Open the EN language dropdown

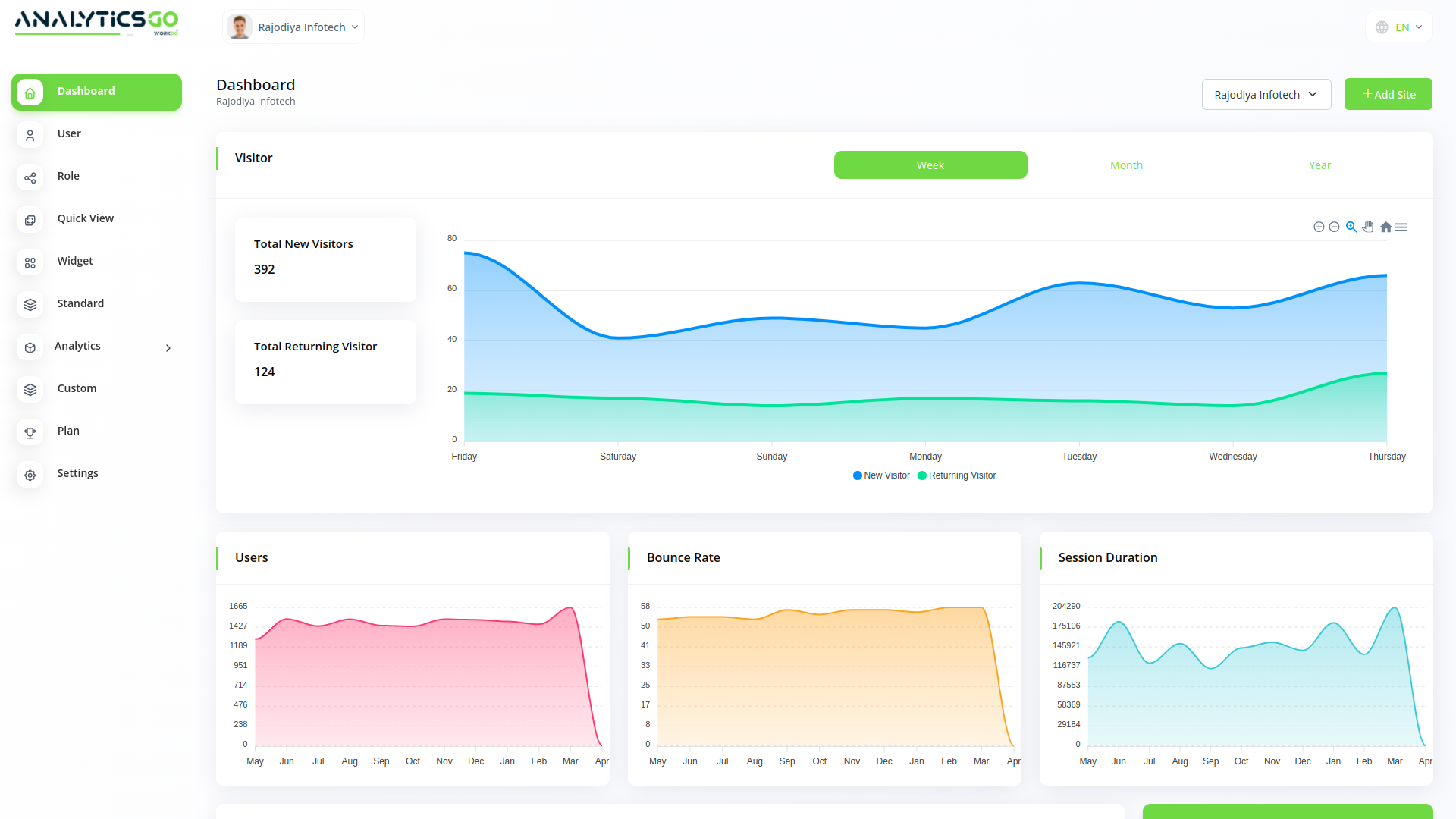pos(1399,27)
